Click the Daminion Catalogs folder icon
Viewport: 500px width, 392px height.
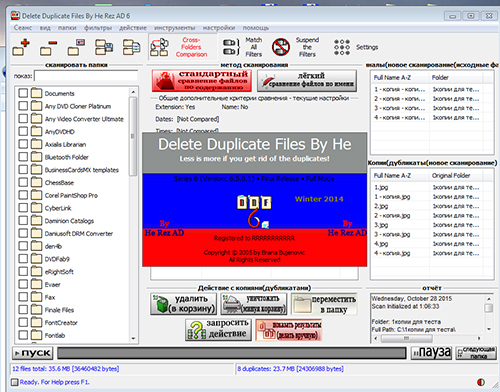(36, 220)
